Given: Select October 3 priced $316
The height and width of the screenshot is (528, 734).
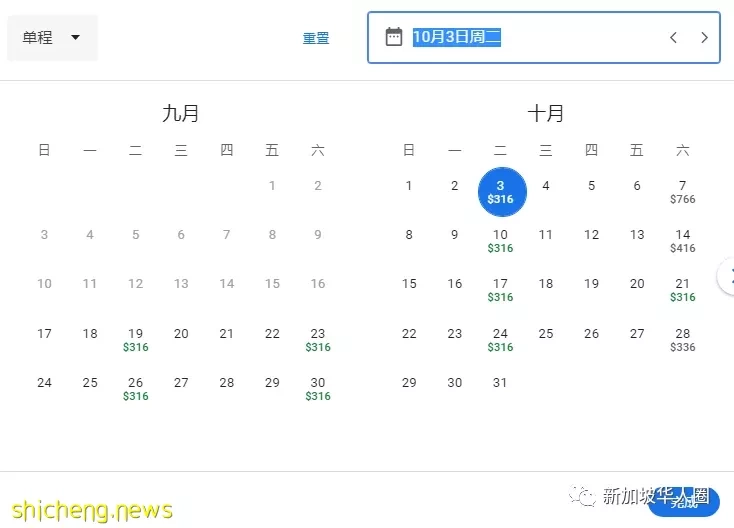Looking at the screenshot, I should (502, 192).
